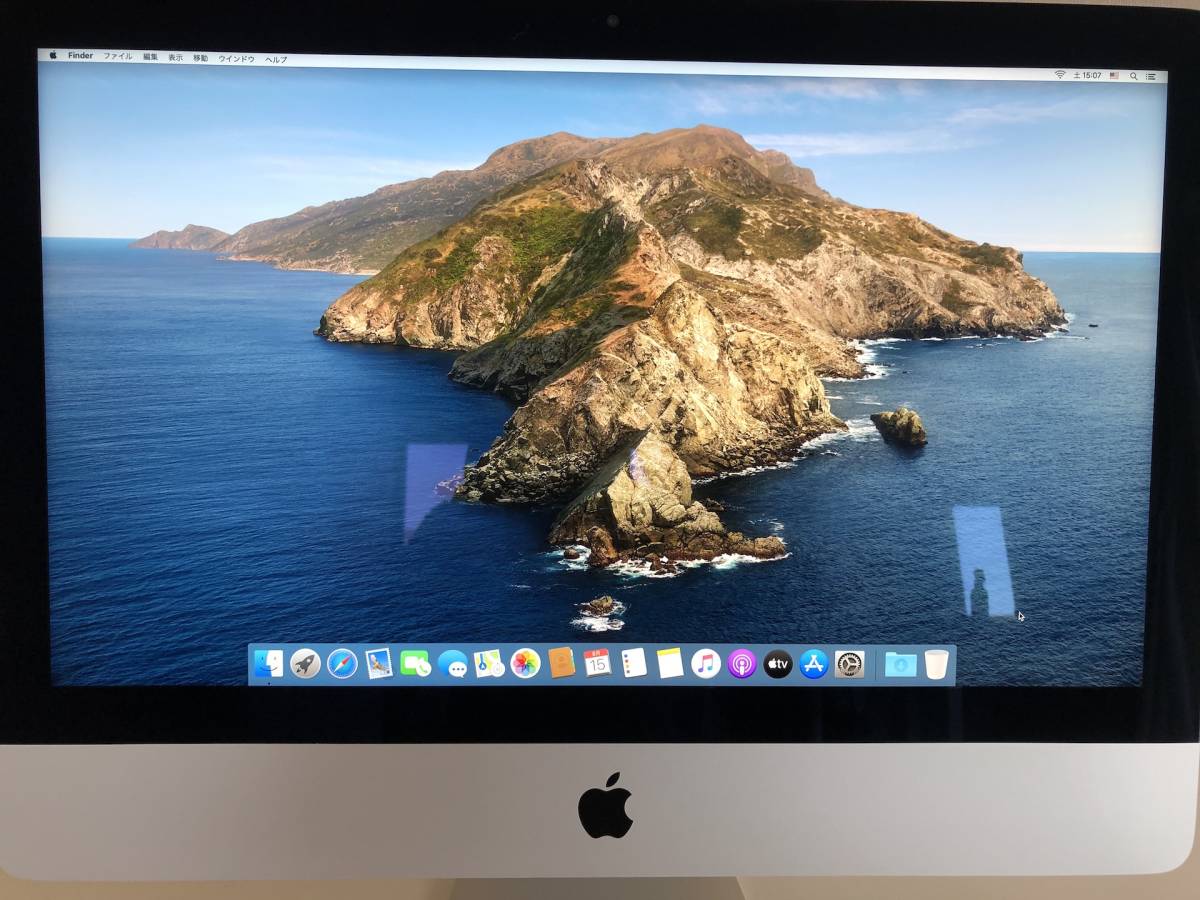Image resolution: width=1200 pixels, height=900 pixels.
Task: Open System Preferences gear icon
Action: click(x=850, y=663)
